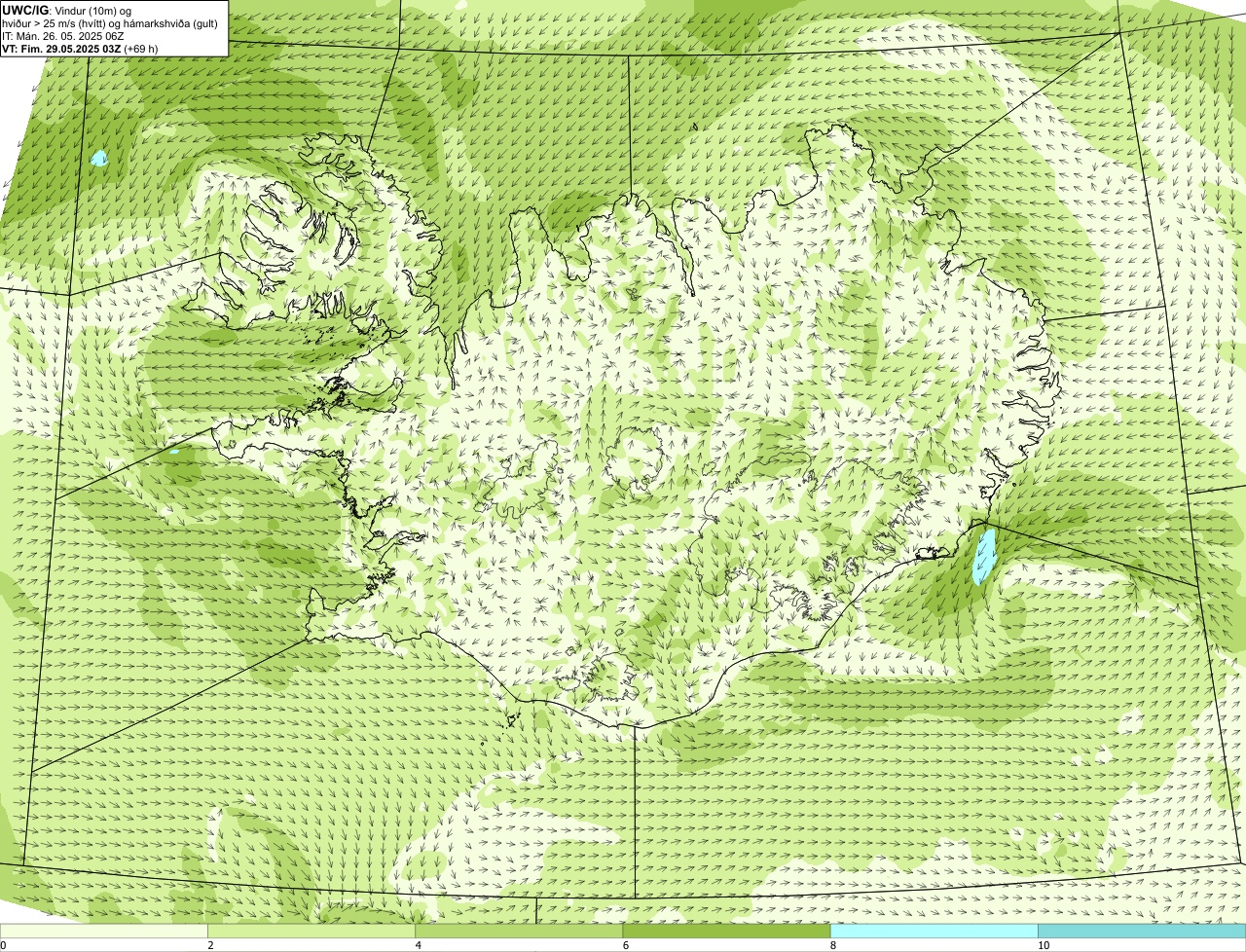This screenshot has width=1246, height=952.
Task: Select the darker green 6–8 colorbar segment
Action: tap(726, 932)
